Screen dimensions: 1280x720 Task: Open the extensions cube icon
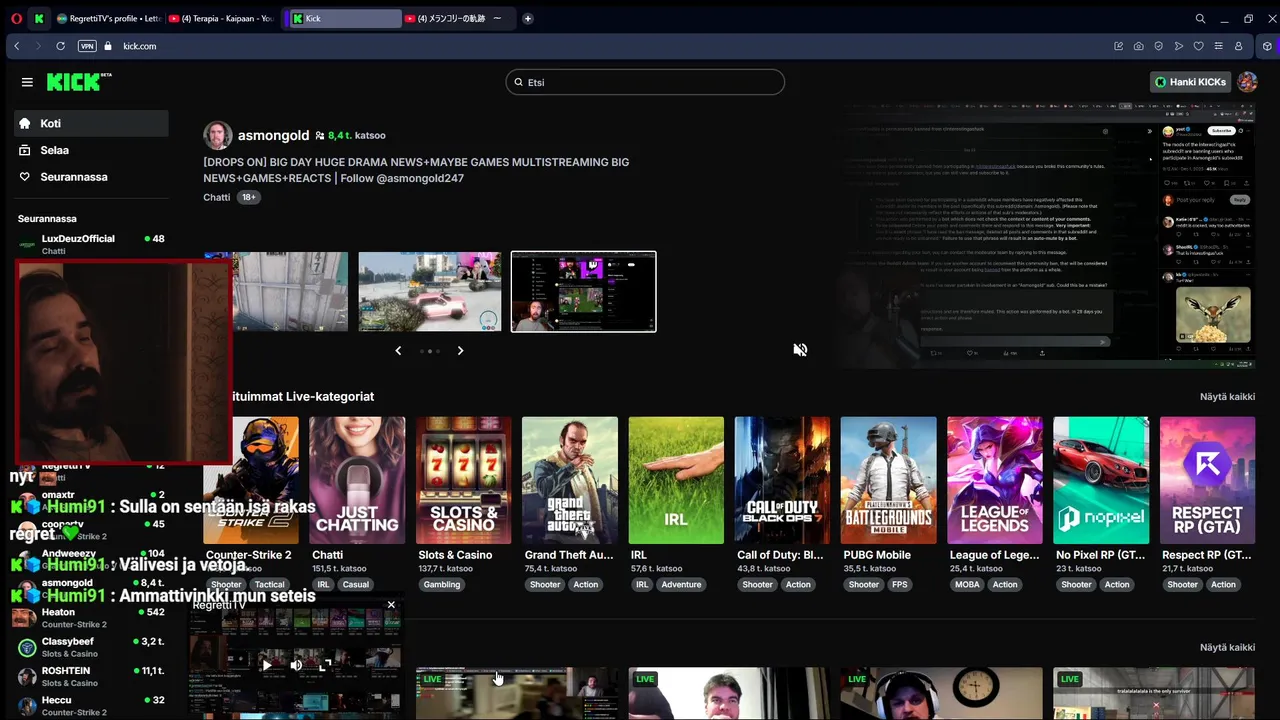point(1267,46)
